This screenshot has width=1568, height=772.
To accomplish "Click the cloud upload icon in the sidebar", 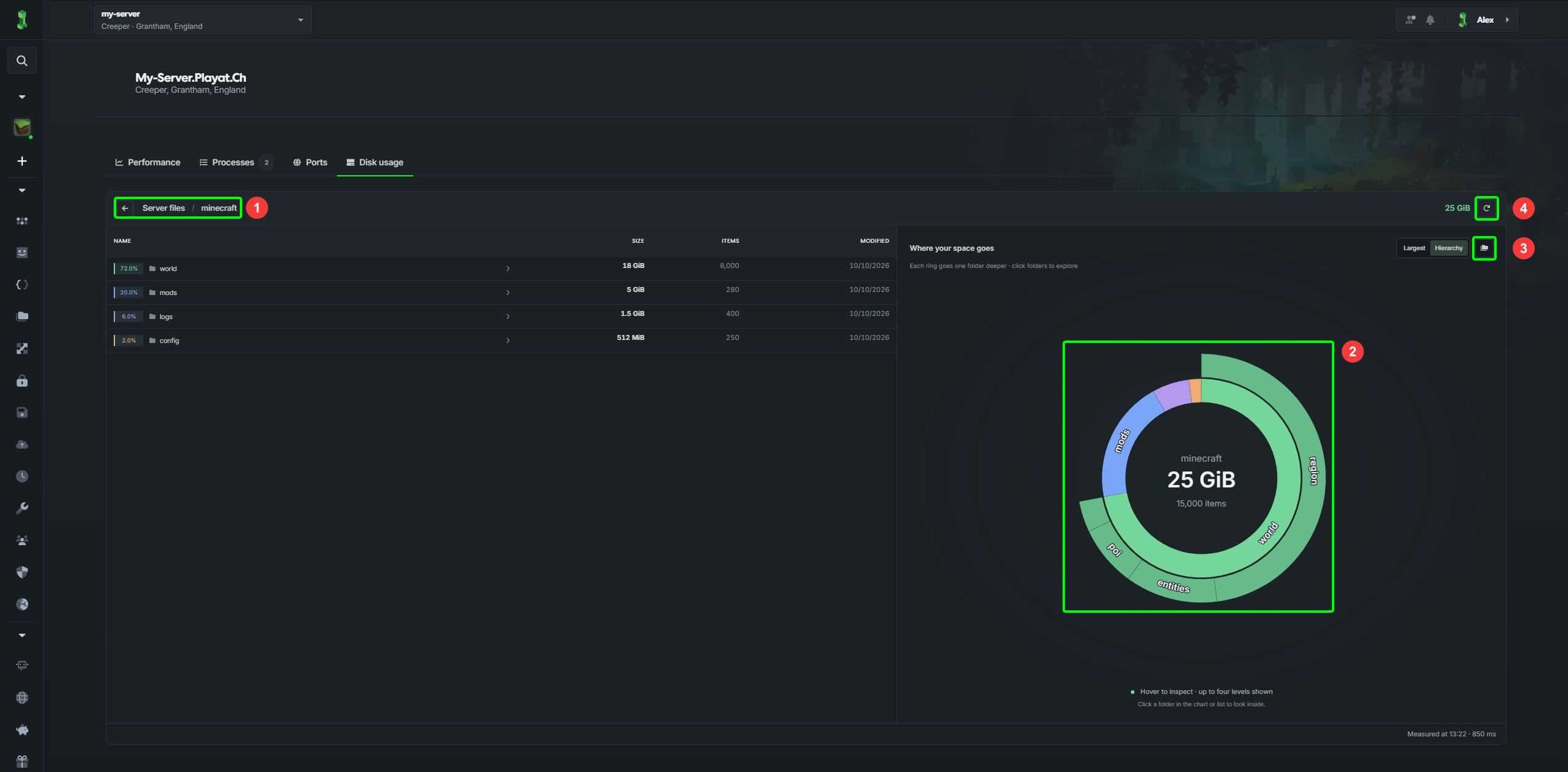I will coord(22,444).
